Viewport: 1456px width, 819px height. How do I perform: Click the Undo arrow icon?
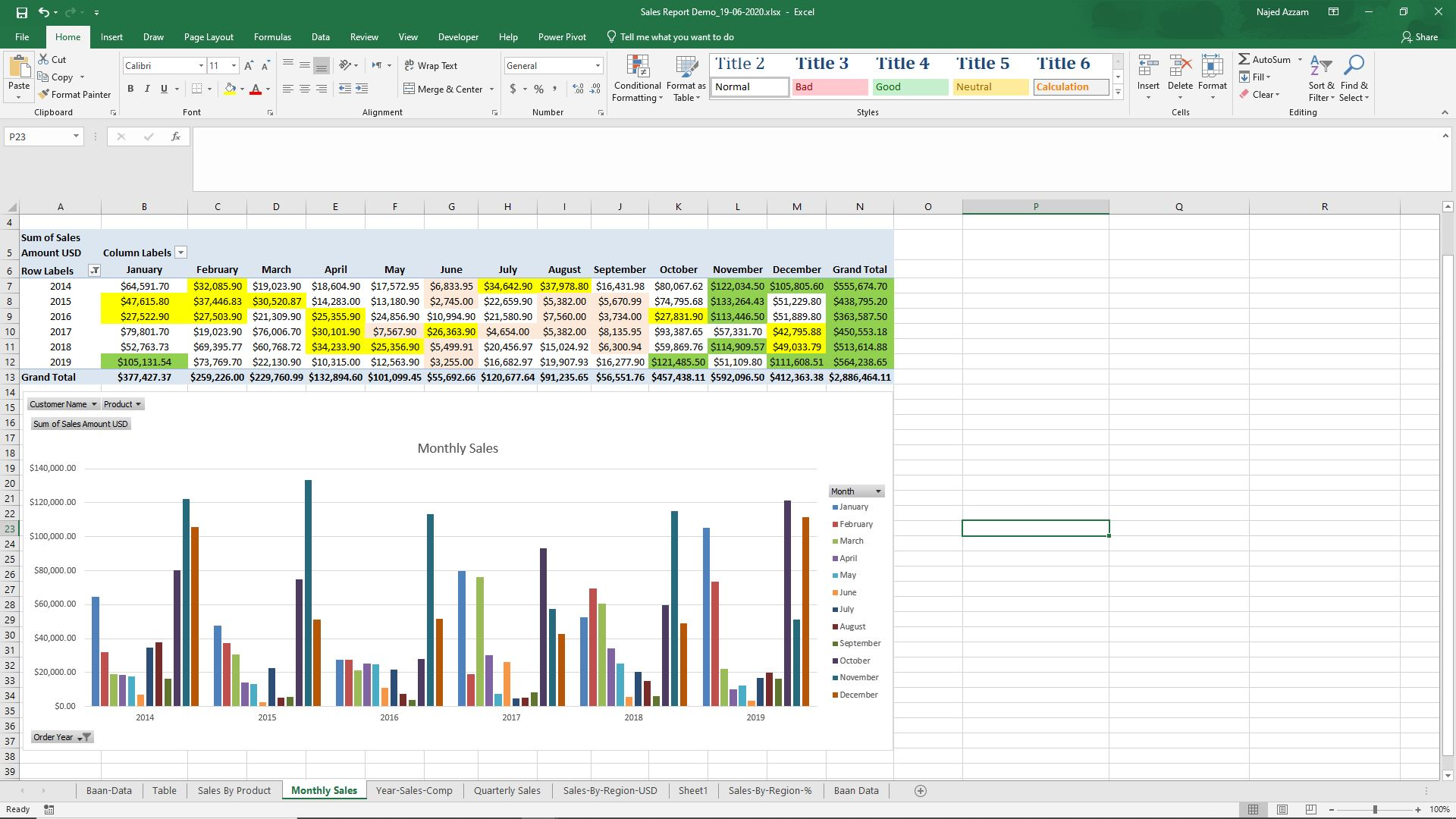(44, 12)
